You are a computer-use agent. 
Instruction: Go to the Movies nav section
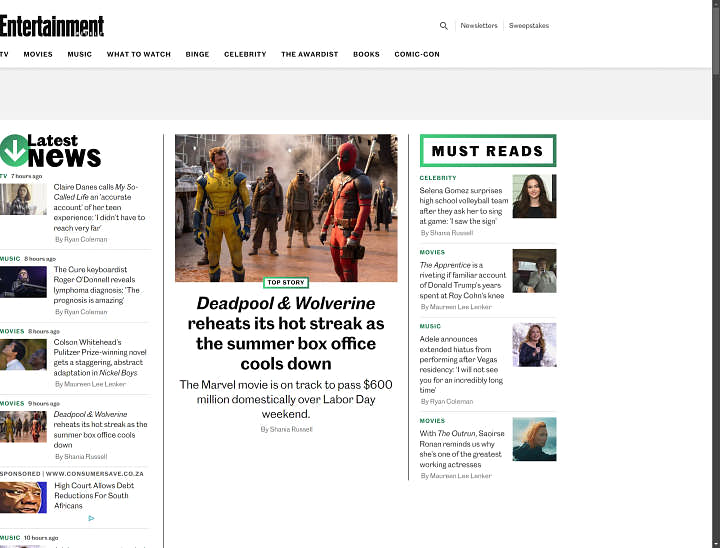pos(38,54)
